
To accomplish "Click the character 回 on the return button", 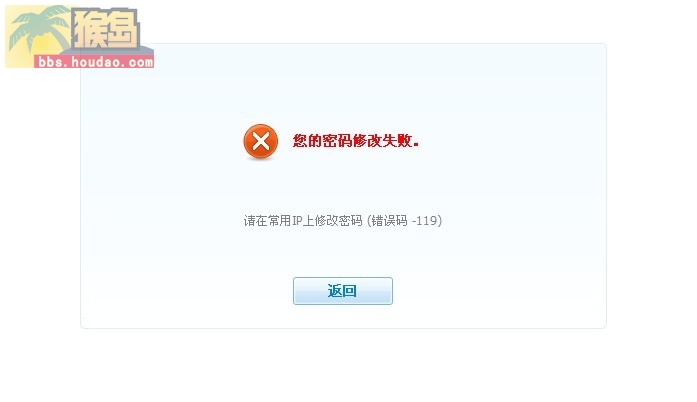I will (x=350, y=291).
